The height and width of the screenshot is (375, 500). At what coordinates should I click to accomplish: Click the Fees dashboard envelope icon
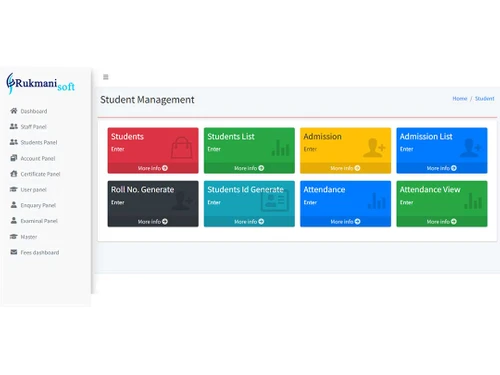(14, 252)
